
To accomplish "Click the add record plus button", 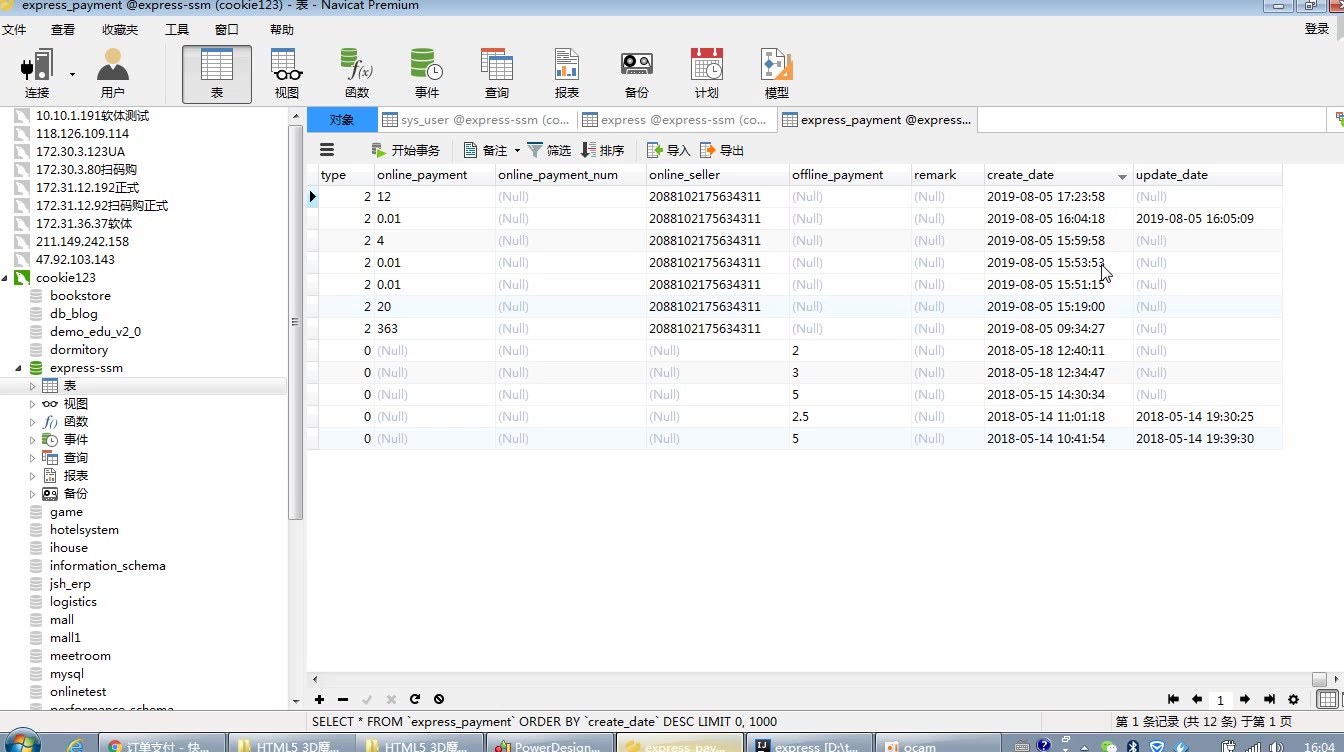I will pyautogui.click(x=319, y=700).
